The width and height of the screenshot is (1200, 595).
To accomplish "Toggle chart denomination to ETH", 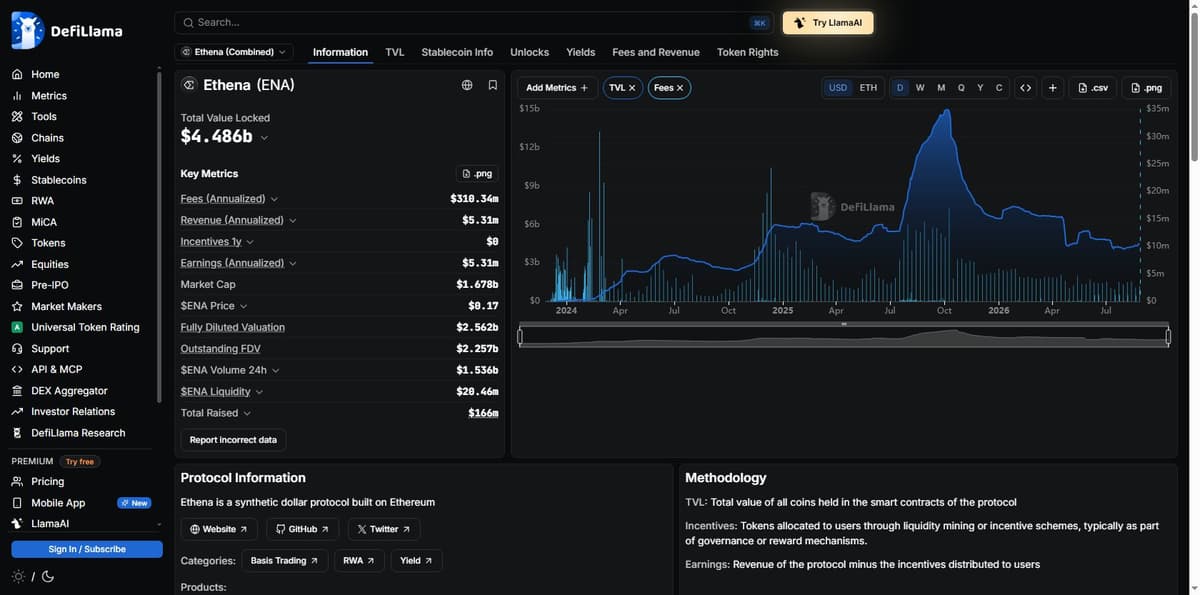I will pos(868,88).
